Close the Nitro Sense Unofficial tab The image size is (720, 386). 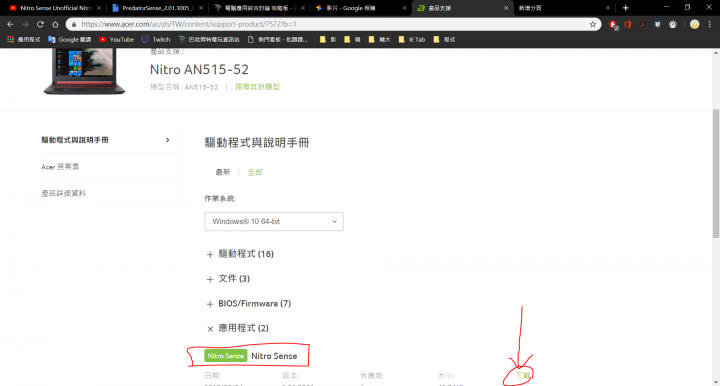(x=99, y=8)
